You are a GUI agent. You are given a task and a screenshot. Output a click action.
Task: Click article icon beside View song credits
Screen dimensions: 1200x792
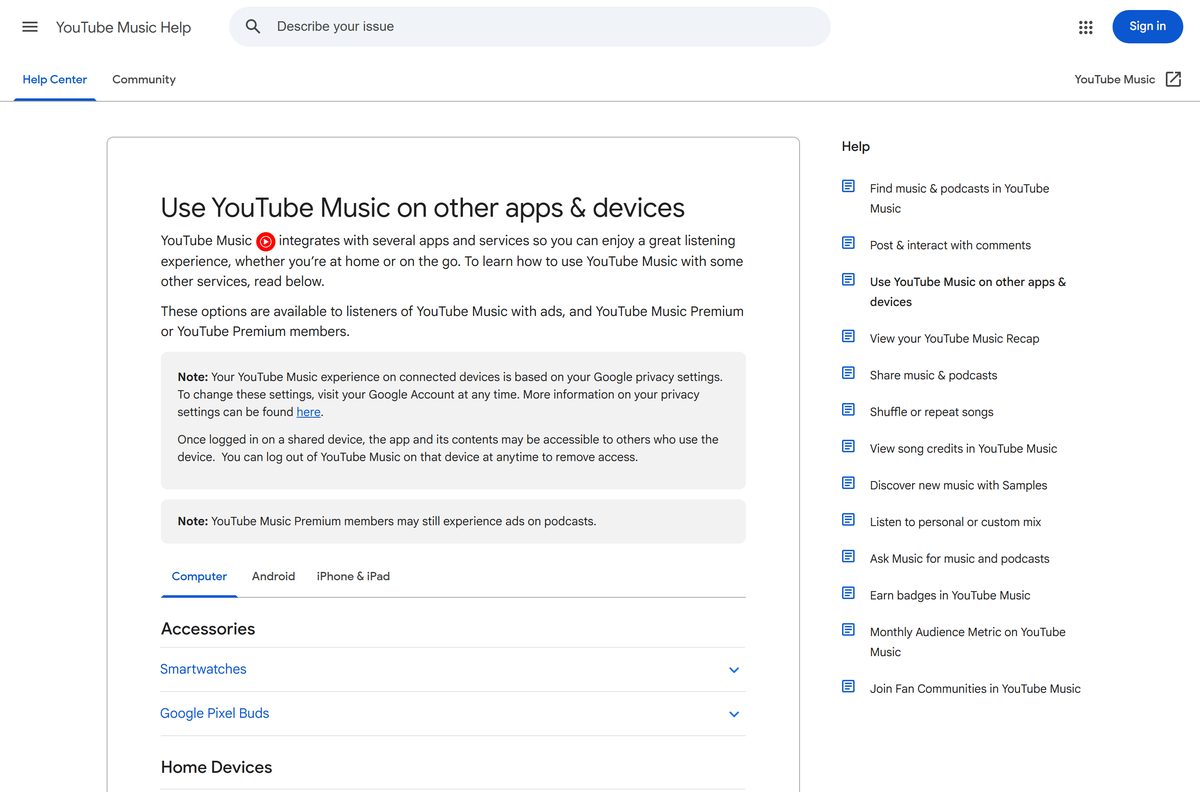848,446
